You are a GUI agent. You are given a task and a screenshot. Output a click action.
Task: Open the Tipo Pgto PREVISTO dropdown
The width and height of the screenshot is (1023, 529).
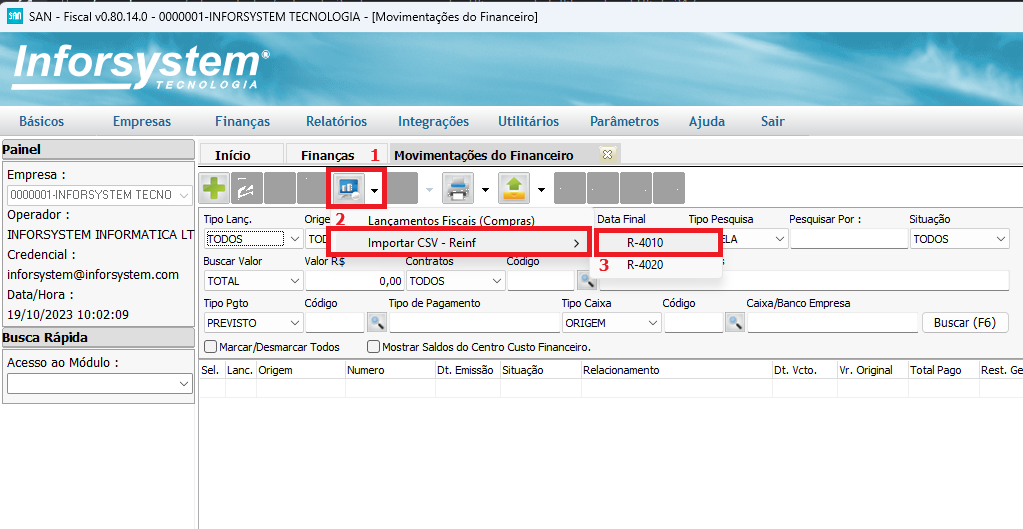coord(253,323)
